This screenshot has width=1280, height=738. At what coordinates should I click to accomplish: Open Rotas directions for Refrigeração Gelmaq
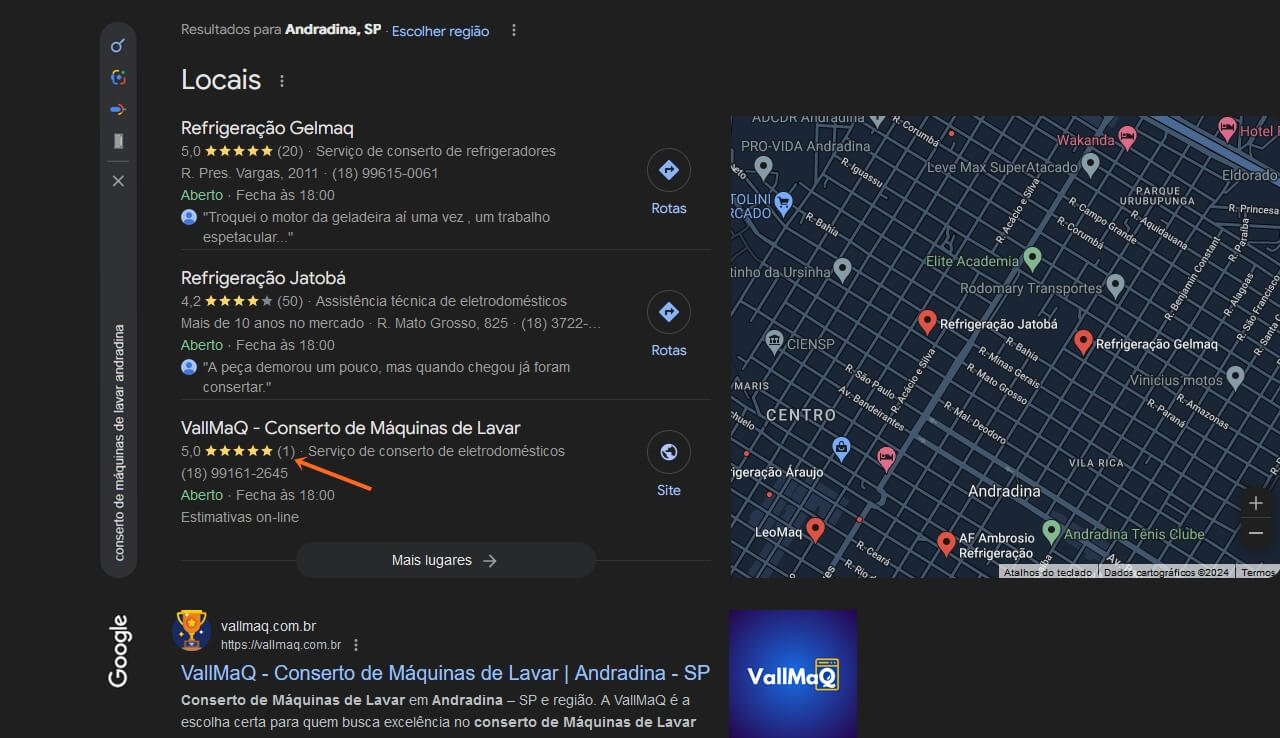(669, 170)
